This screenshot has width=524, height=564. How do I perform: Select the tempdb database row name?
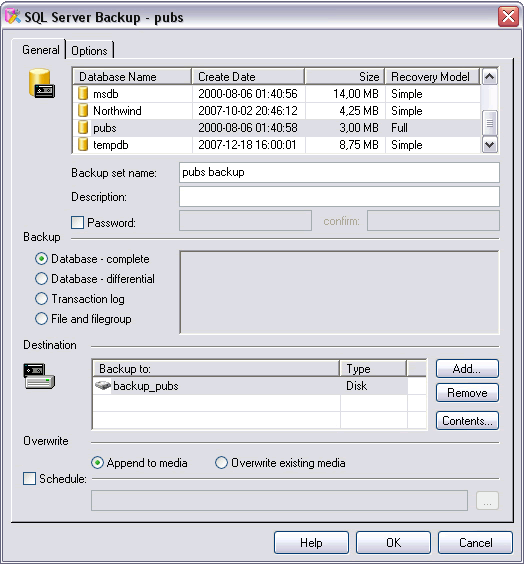click(111, 145)
